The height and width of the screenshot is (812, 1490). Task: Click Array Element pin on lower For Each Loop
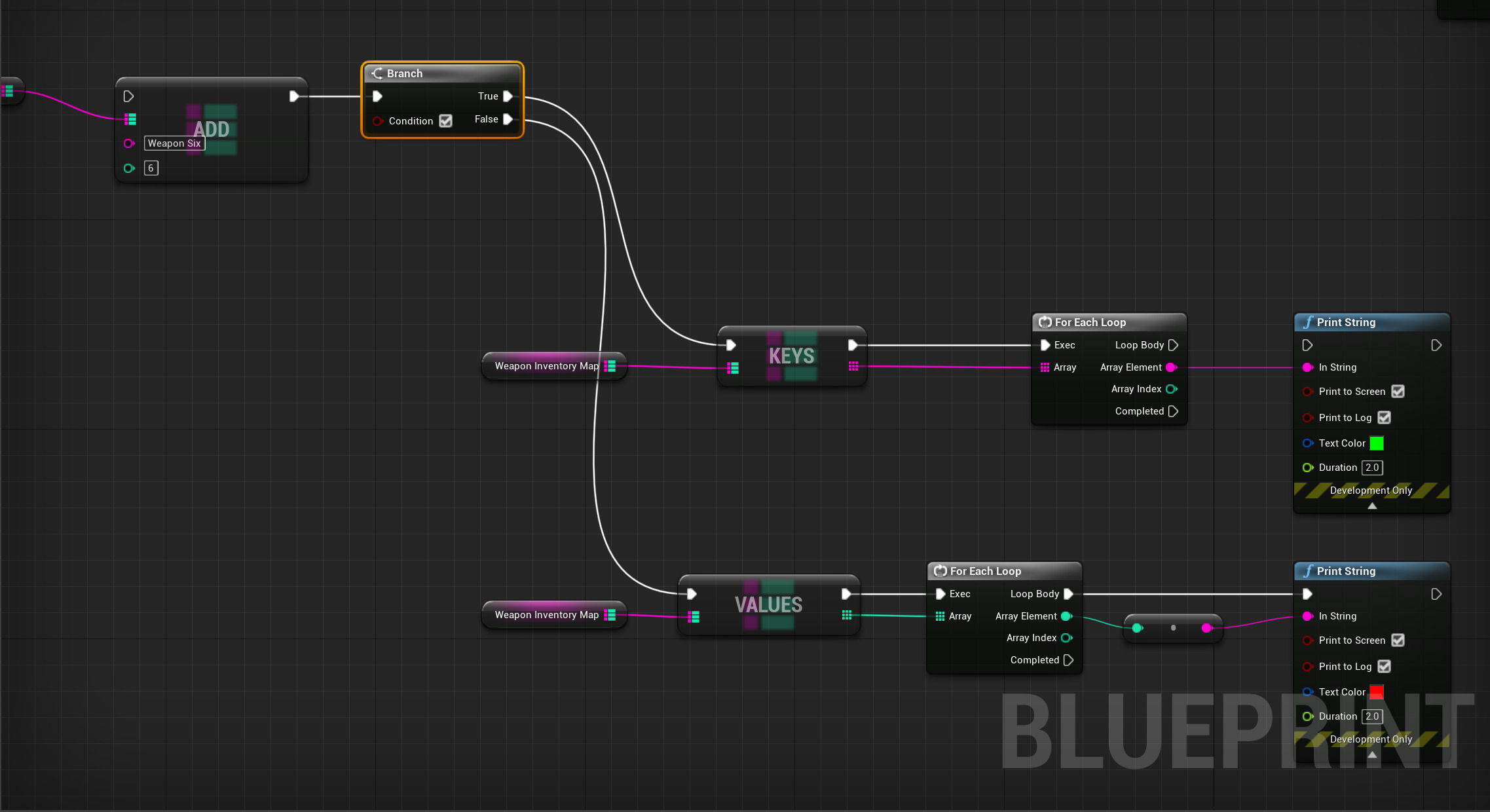click(1066, 616)
